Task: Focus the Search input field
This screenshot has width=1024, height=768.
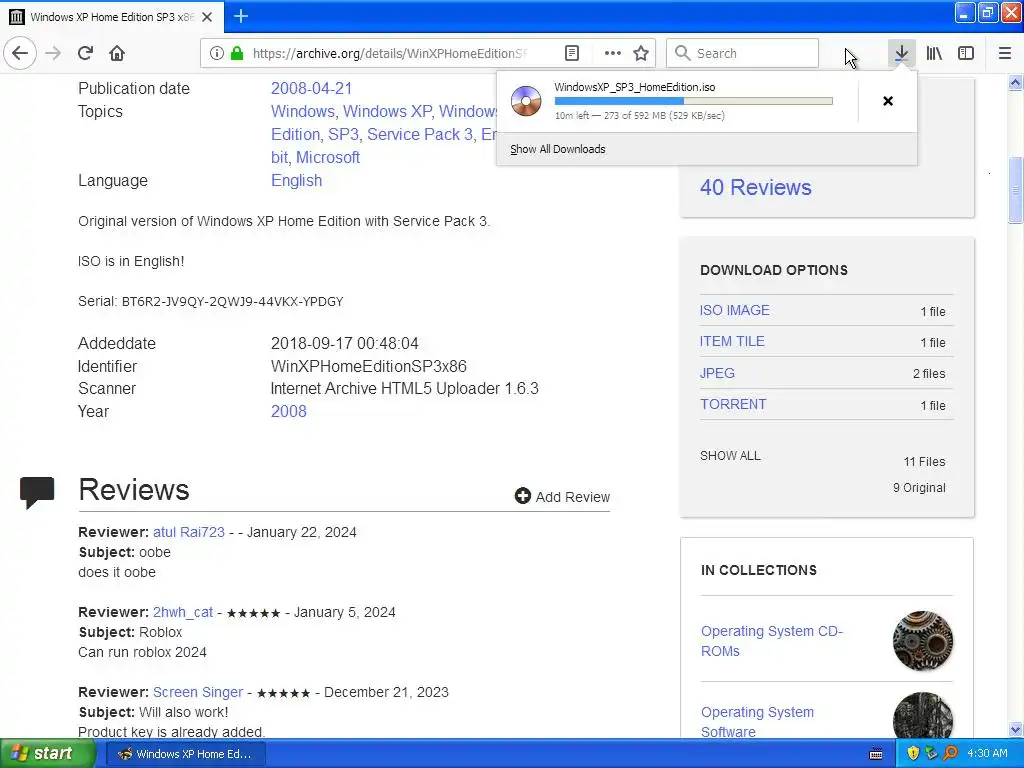Action: click(x=743, y=54)
